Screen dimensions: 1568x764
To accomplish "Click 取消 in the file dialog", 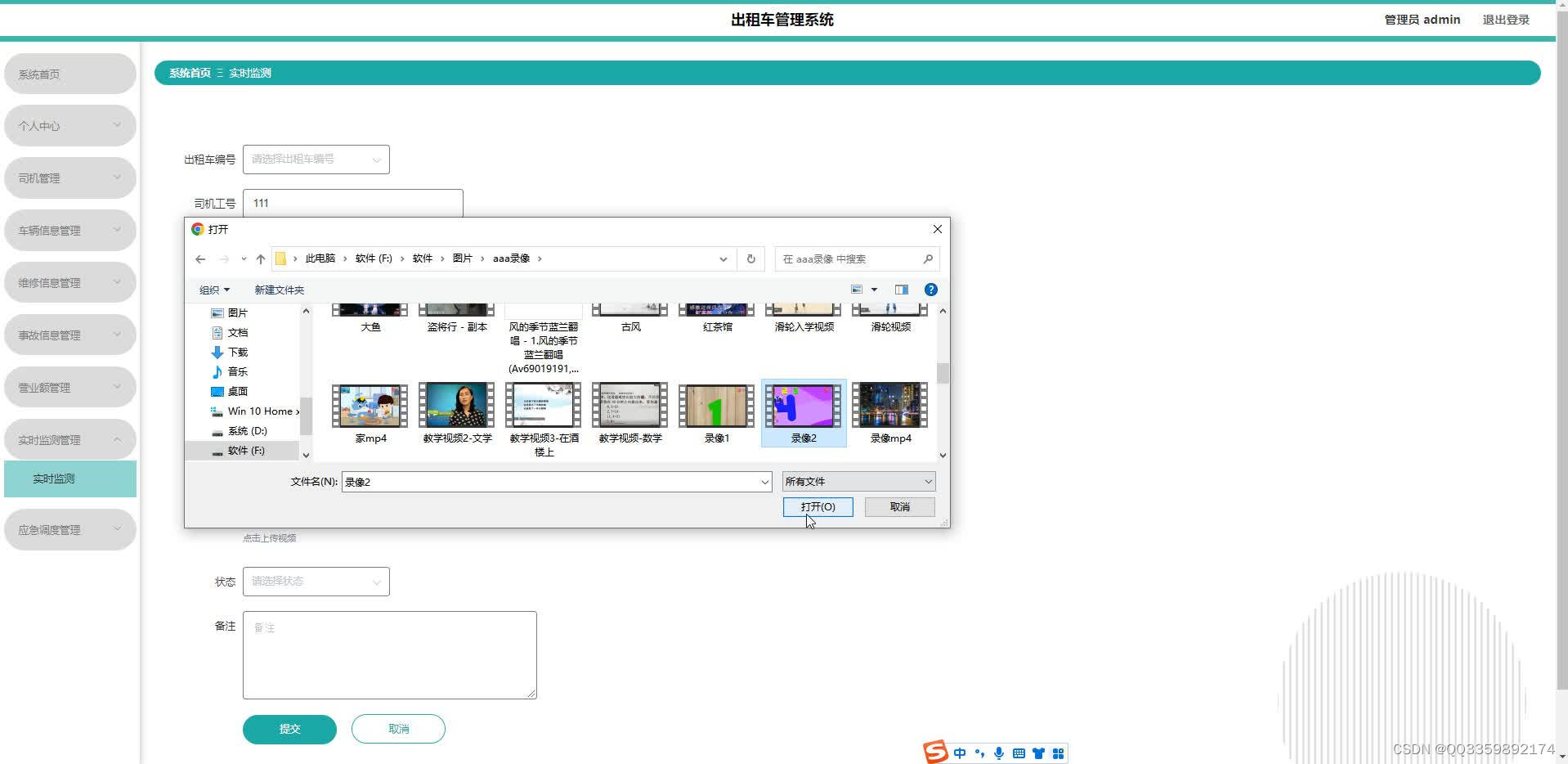I will coord(899,507).
